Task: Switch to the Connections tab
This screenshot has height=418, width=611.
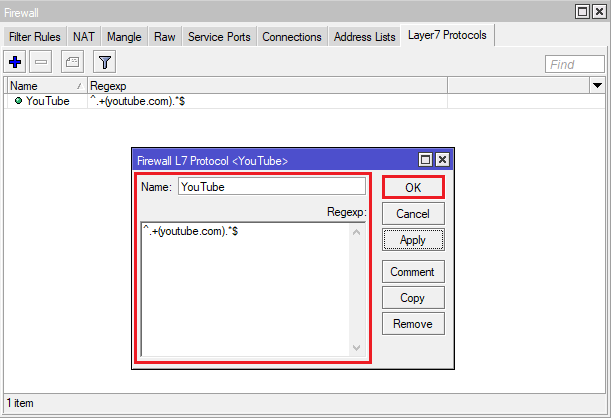Action: tap(292, 37)
